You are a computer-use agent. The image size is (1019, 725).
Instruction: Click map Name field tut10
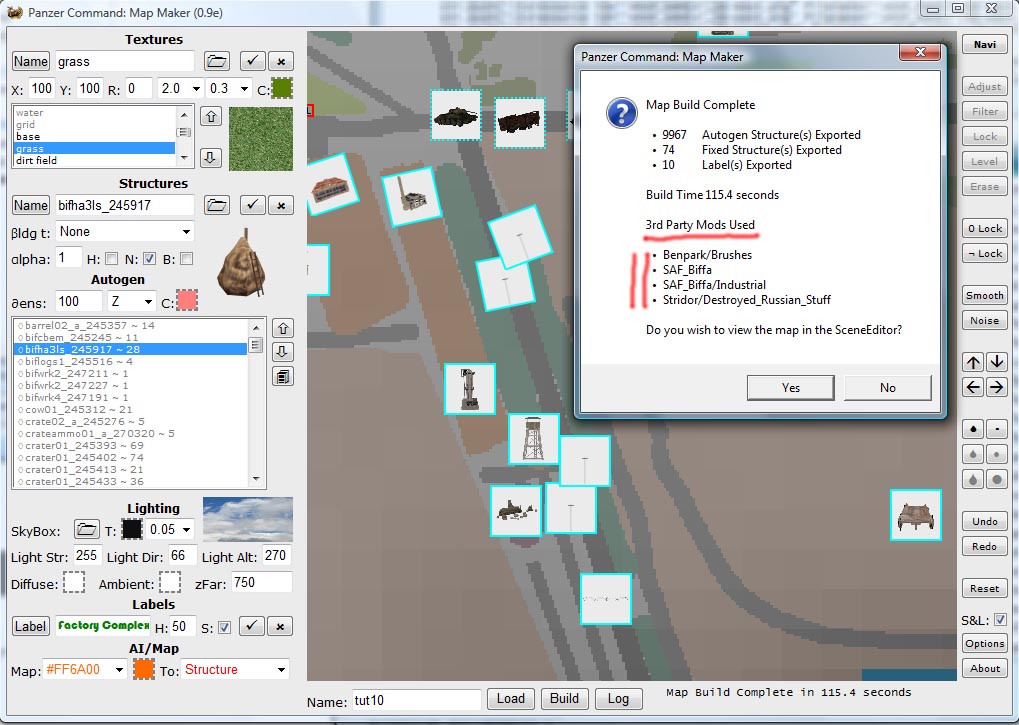[x=416, y=700]
